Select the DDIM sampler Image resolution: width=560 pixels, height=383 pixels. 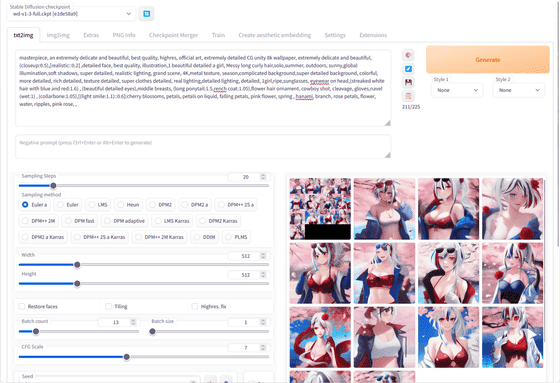[205, 237]
